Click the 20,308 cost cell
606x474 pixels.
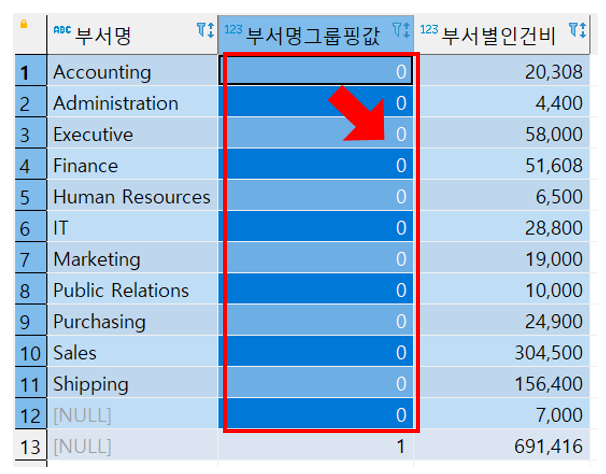(502, 70)
